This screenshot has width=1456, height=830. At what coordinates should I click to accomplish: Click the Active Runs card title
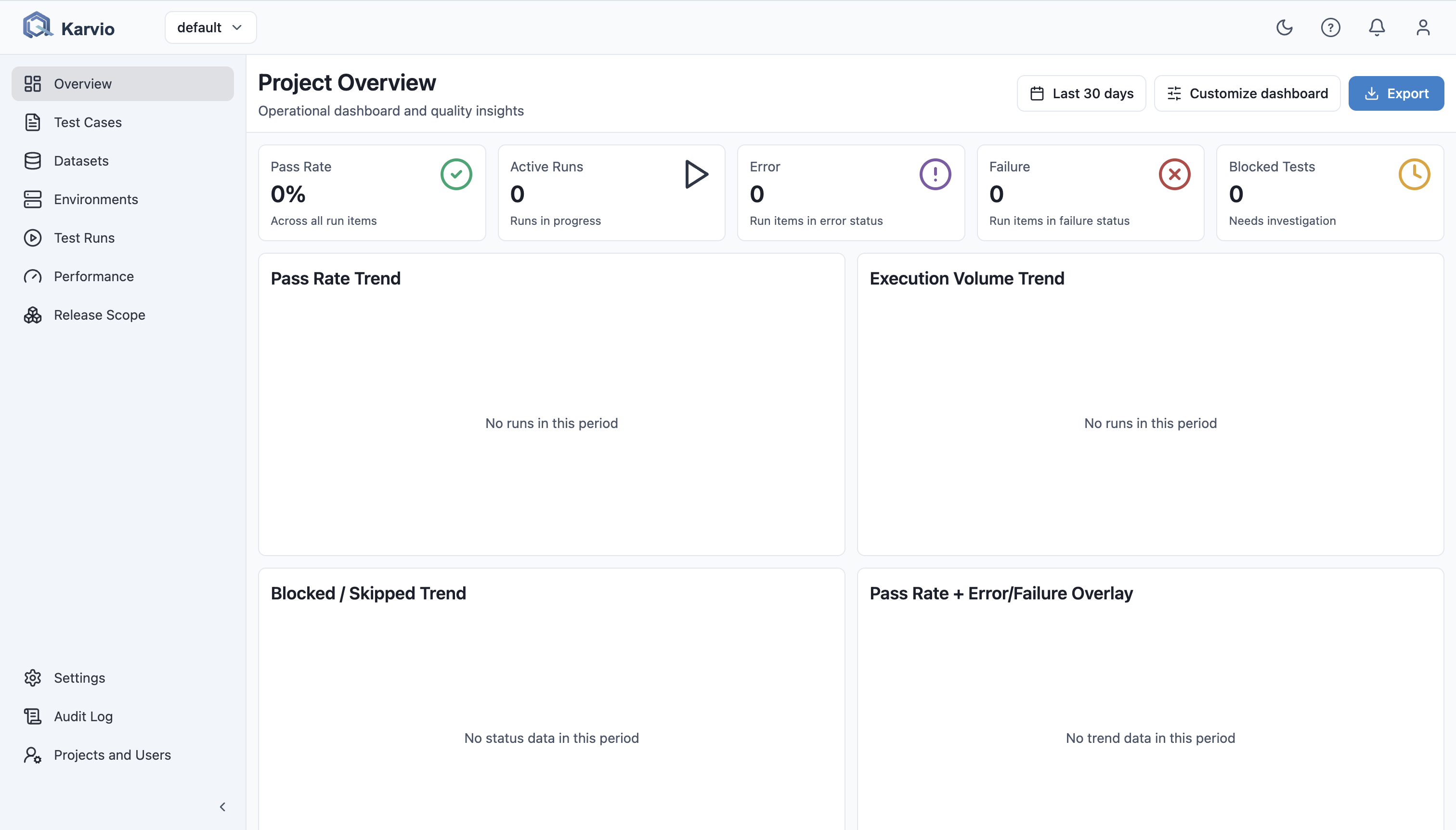(546, 167)
